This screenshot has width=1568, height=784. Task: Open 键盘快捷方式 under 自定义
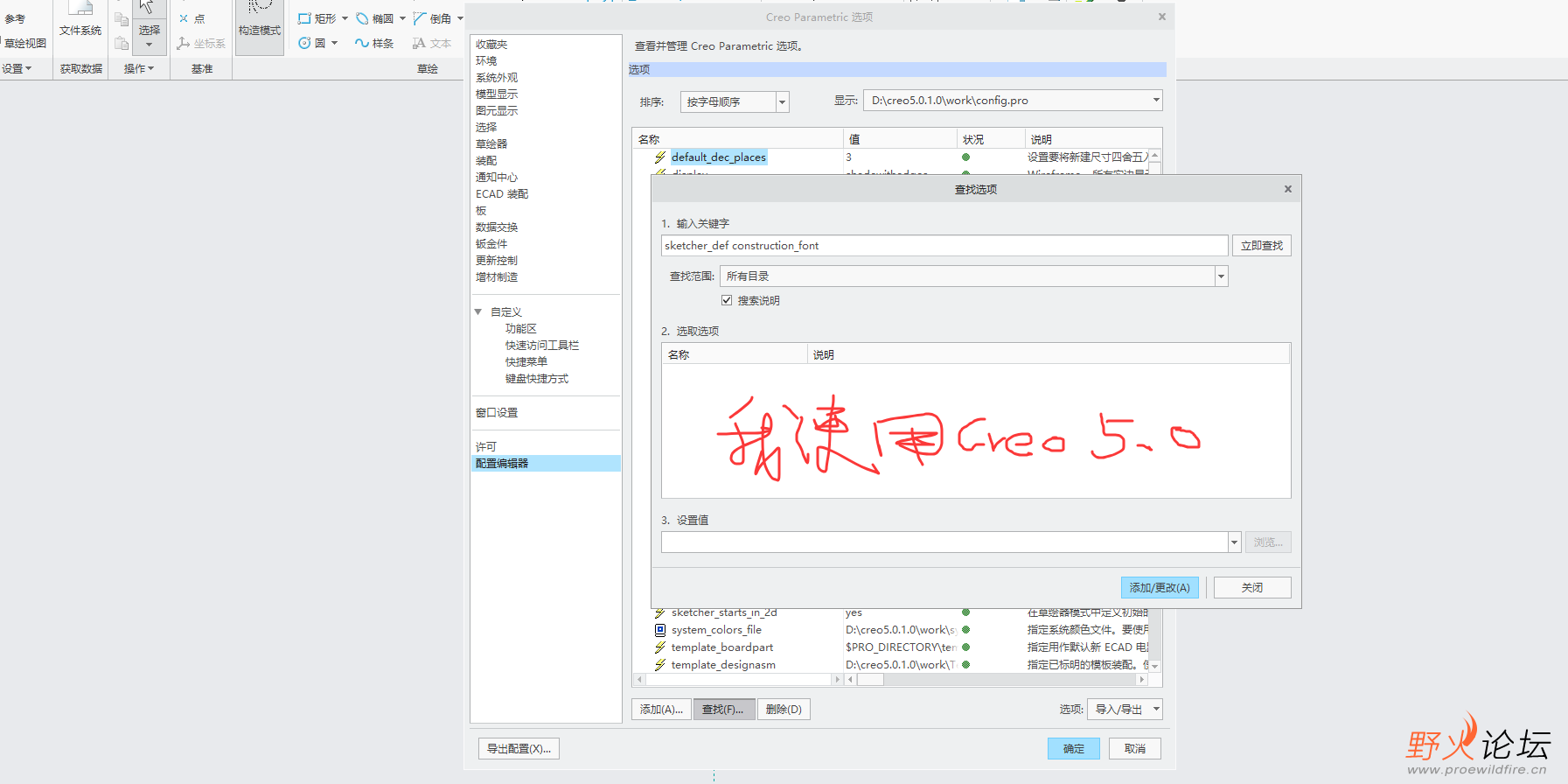click(x=537, y=379)
